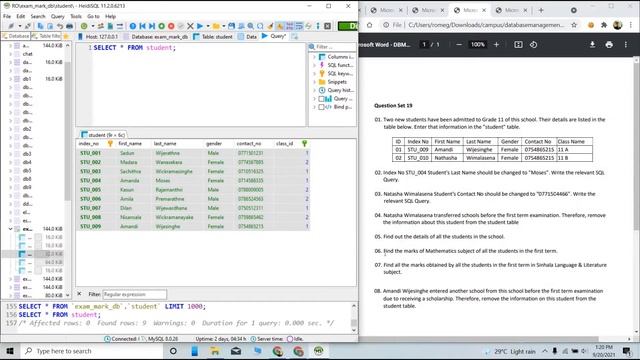The image size is (640, 360).
Task: Select the STU_004 cell in results
Action: click(x=91, y=180)
